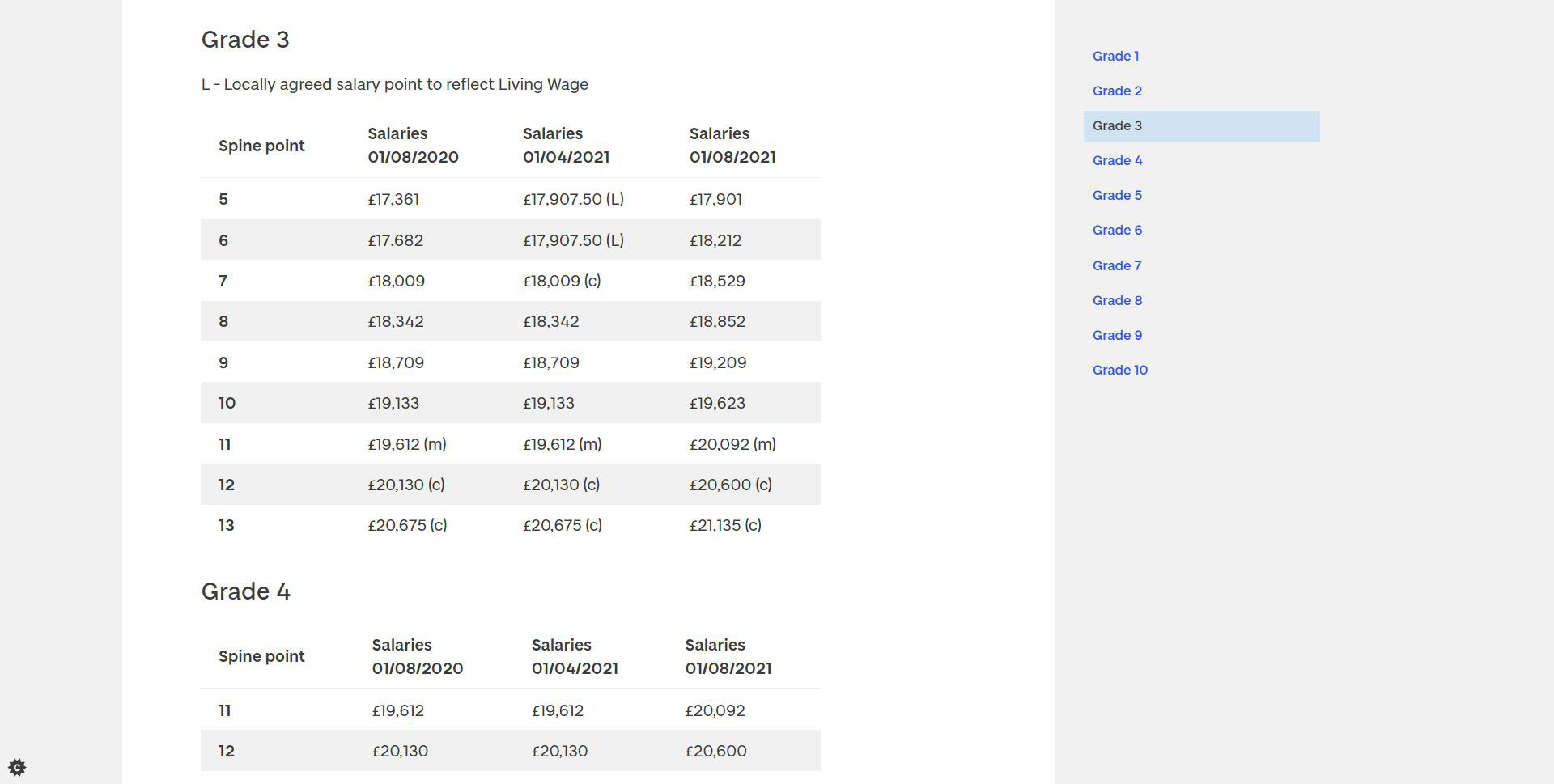The width and height of the screenshot is (1554, 784).
Task: Go to Grade 10 in sidebar
Action: [1119, 371]
